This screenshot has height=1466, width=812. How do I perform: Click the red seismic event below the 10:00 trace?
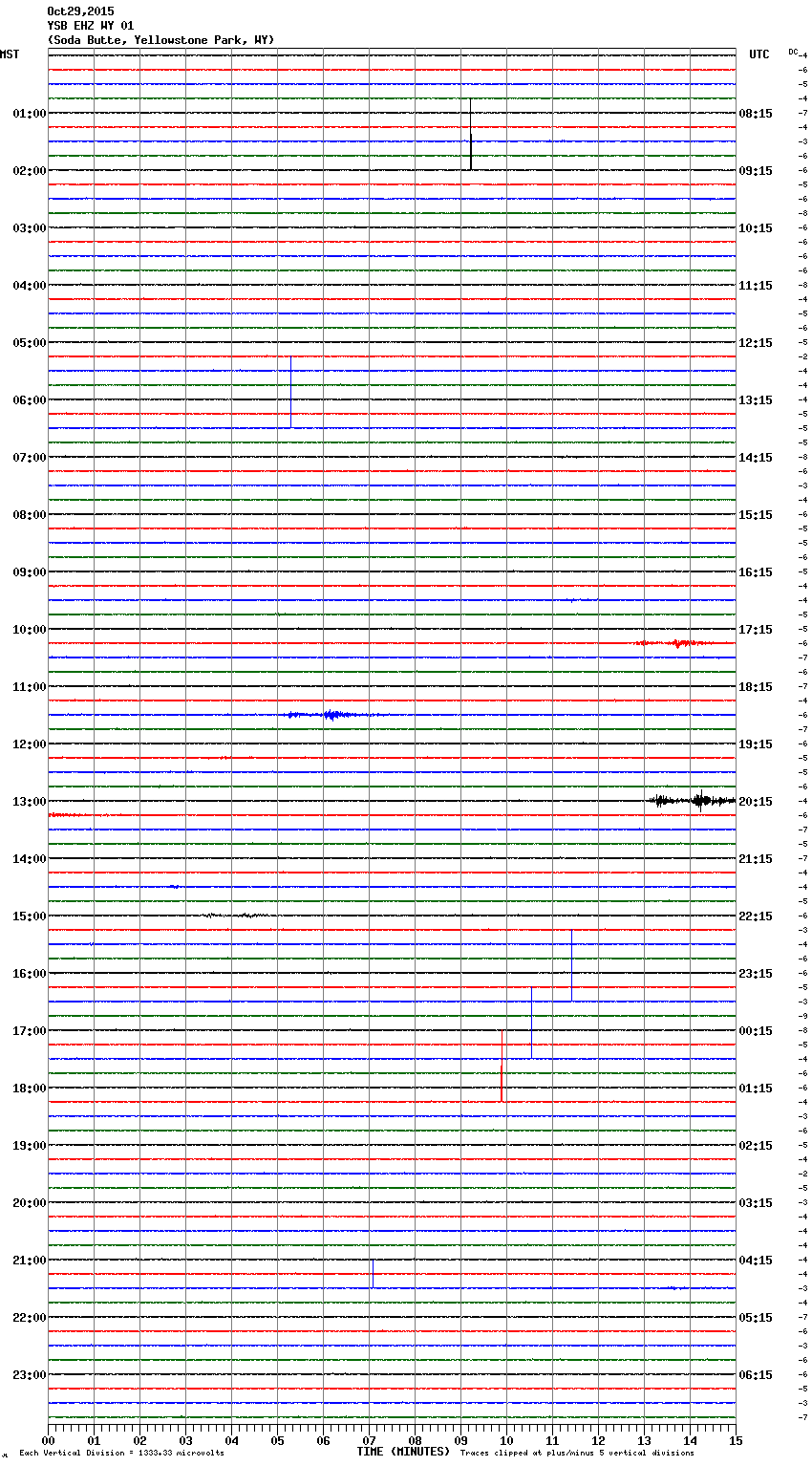tap(674, 643)
